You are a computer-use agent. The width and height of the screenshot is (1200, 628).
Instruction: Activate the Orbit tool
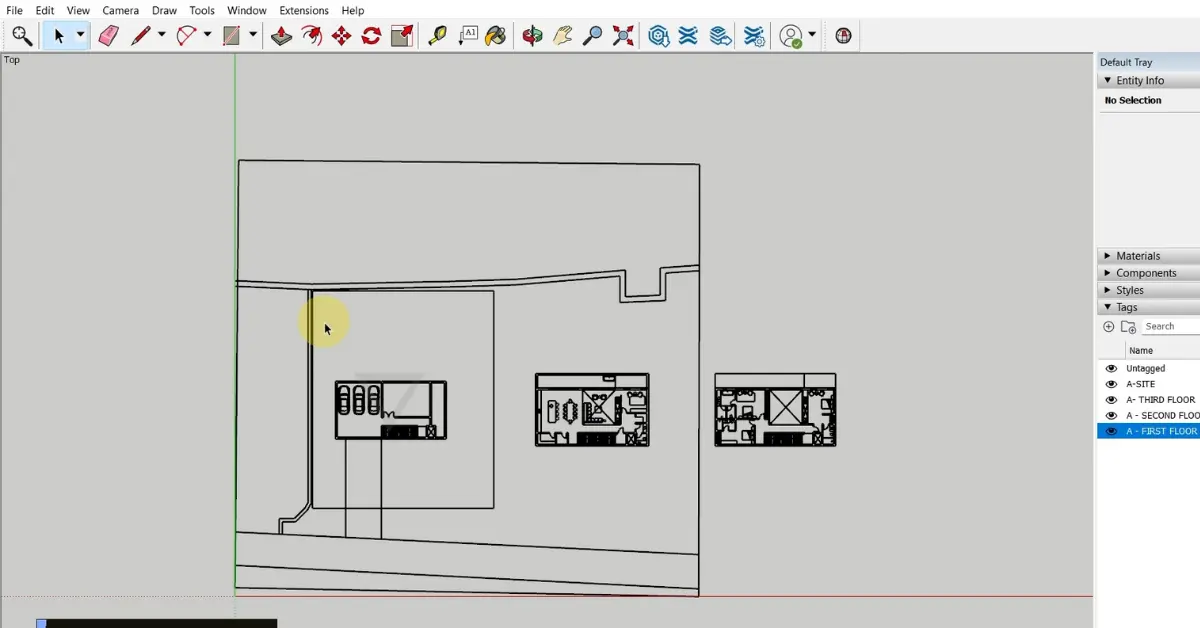(532, 35)
